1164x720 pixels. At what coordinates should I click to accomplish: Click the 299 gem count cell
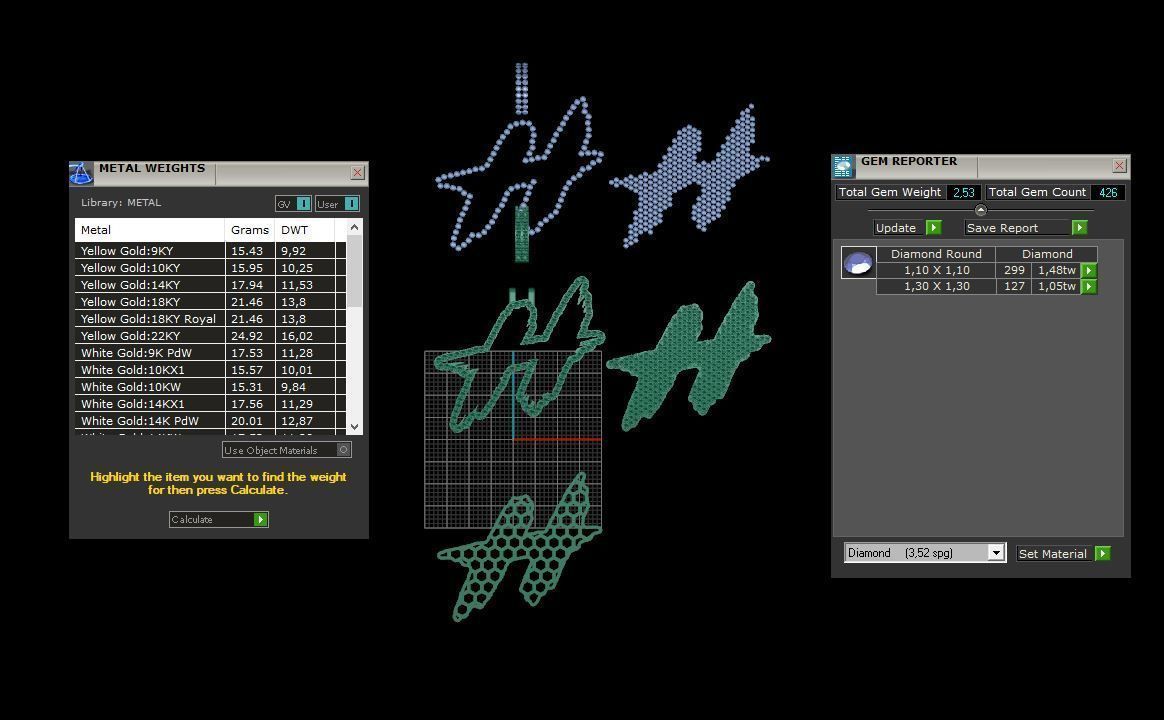pos(1014,271)
